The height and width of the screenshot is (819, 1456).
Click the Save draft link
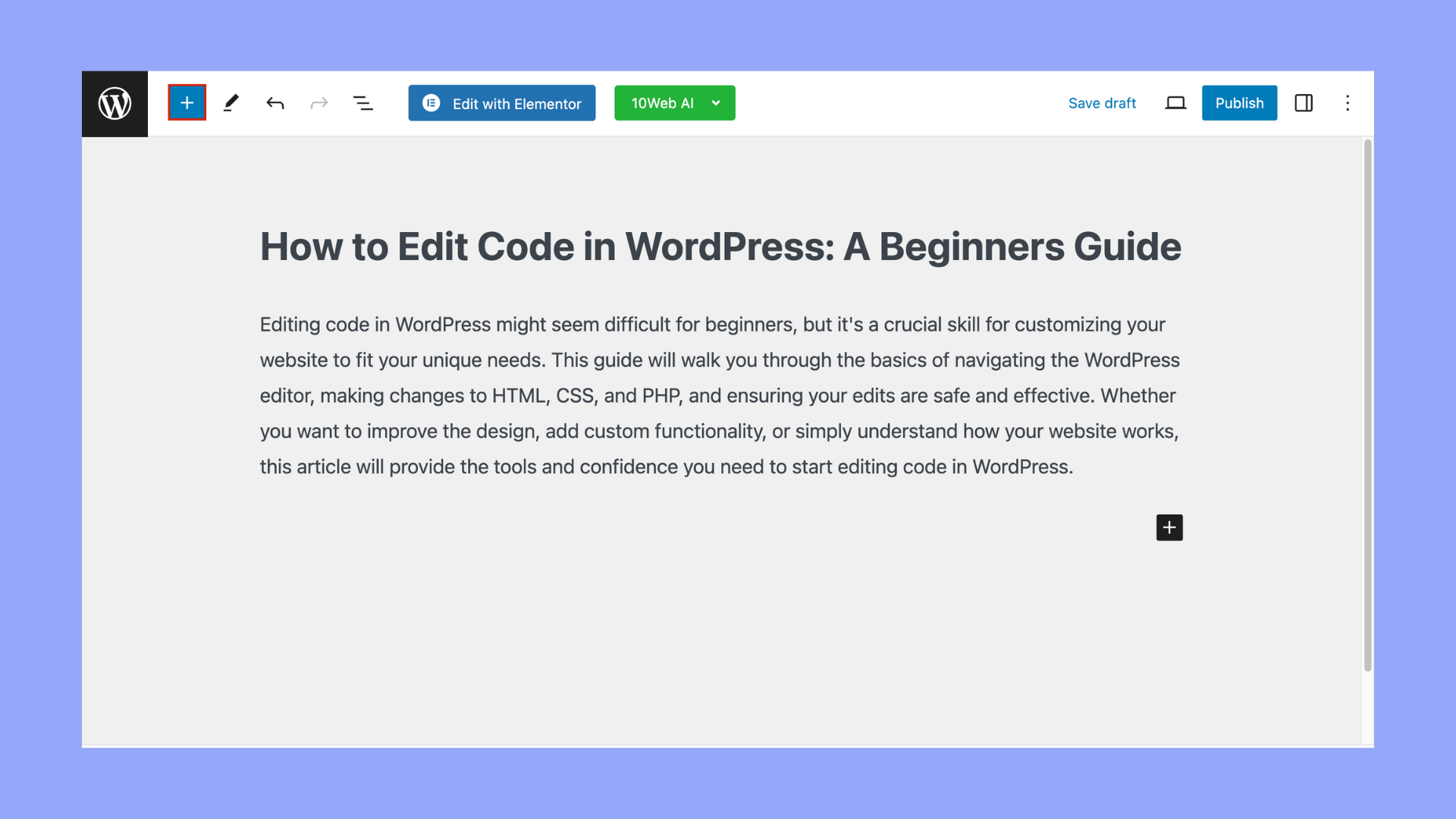(x=1102, y=103)
